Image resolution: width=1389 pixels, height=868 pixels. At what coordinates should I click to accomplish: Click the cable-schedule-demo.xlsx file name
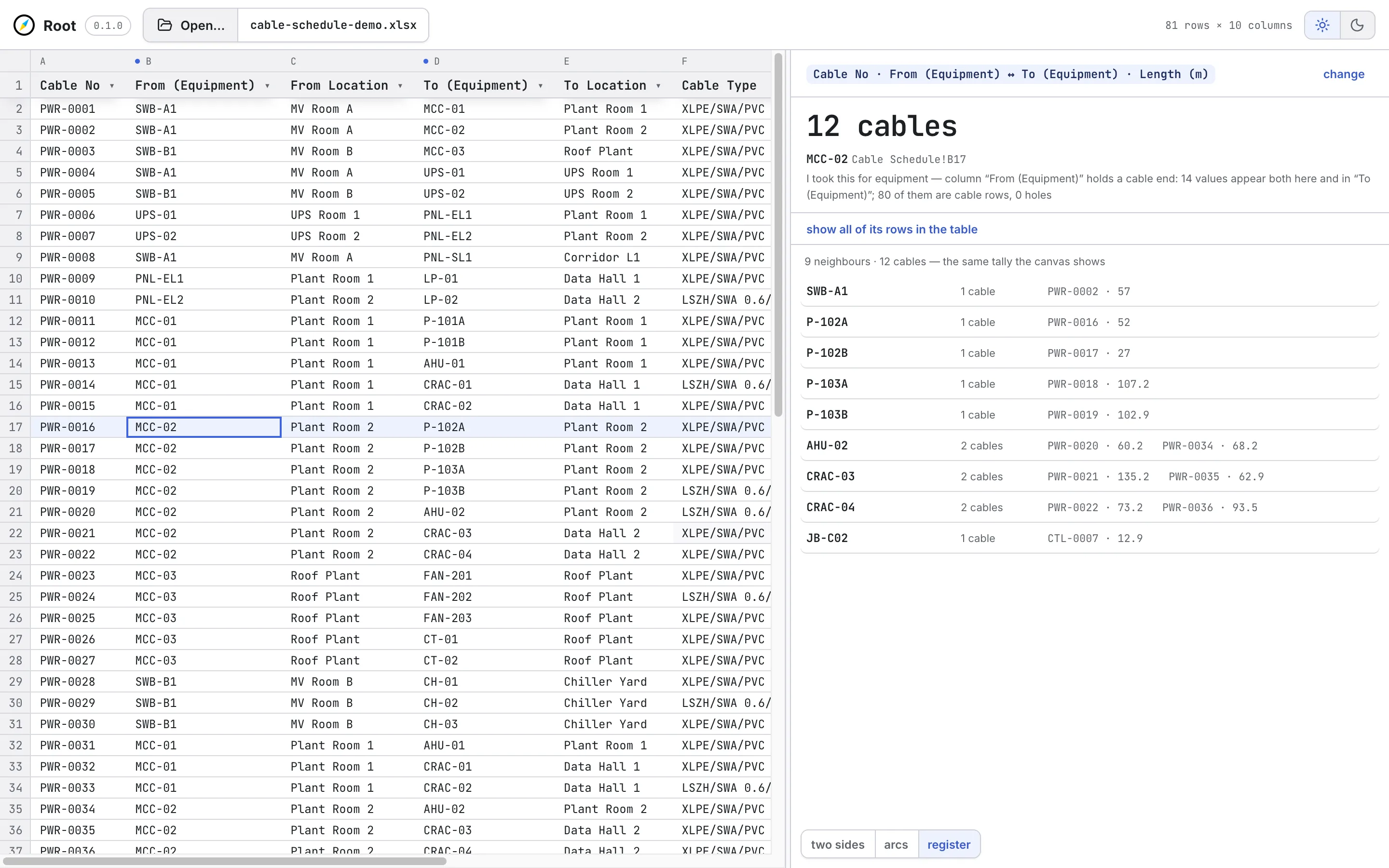coord(333,25)
